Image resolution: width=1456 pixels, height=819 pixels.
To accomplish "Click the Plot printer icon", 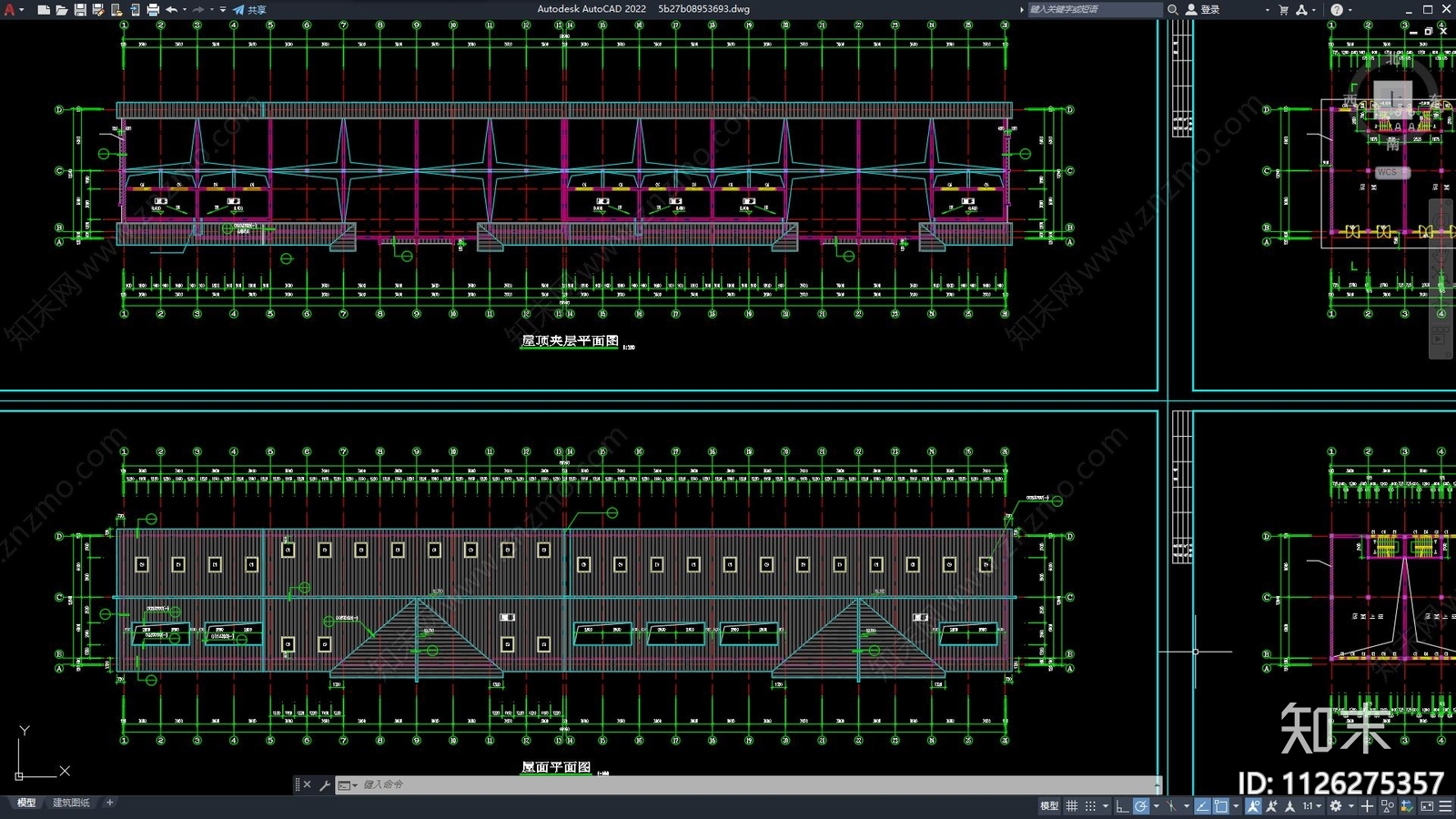I will [x=152, y=9].
